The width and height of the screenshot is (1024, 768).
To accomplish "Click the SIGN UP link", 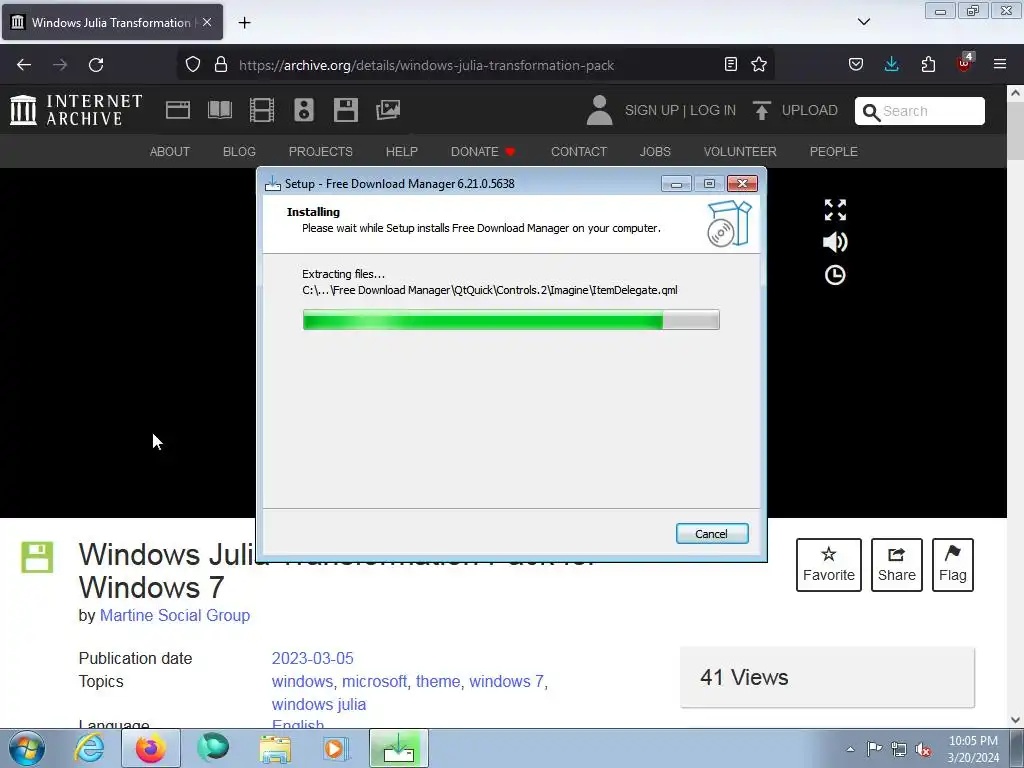I will (652, 110).
